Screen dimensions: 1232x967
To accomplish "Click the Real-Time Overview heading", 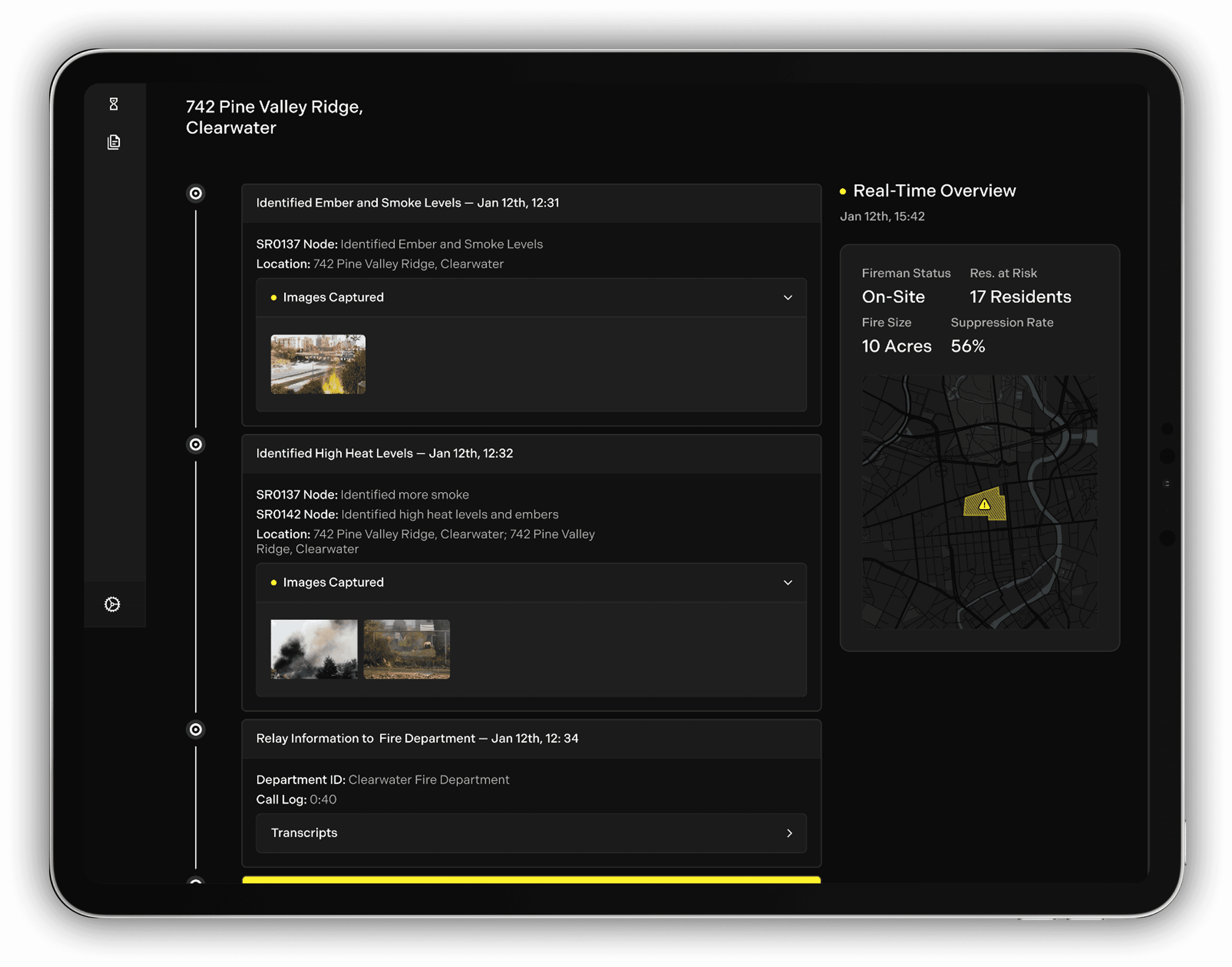I will tap(934, 191).
